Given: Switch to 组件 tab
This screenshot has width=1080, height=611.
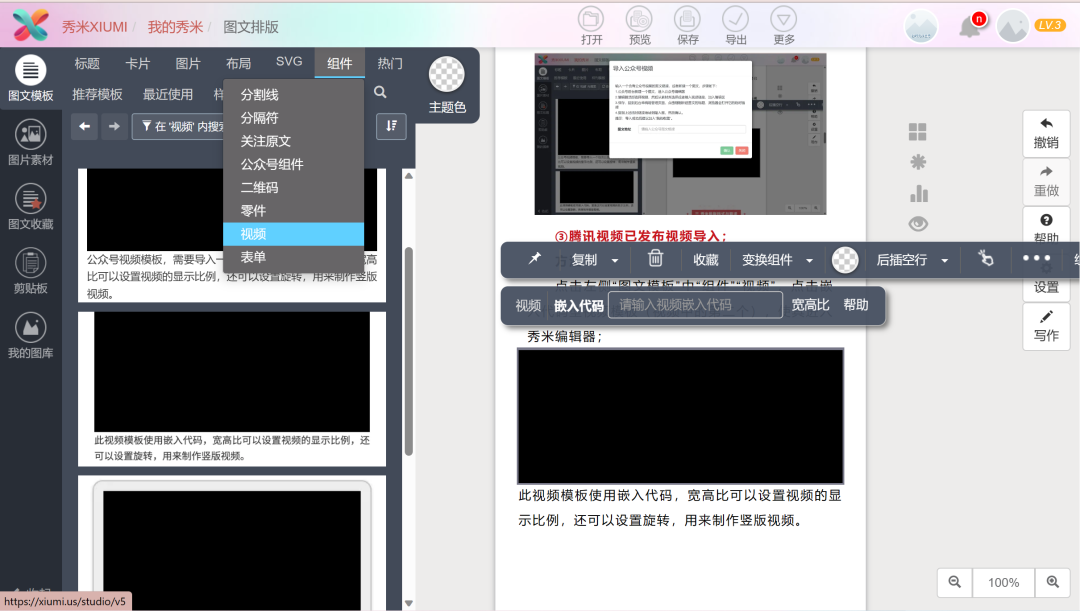Looking at the screenshot, I should [x=340, y=63].
